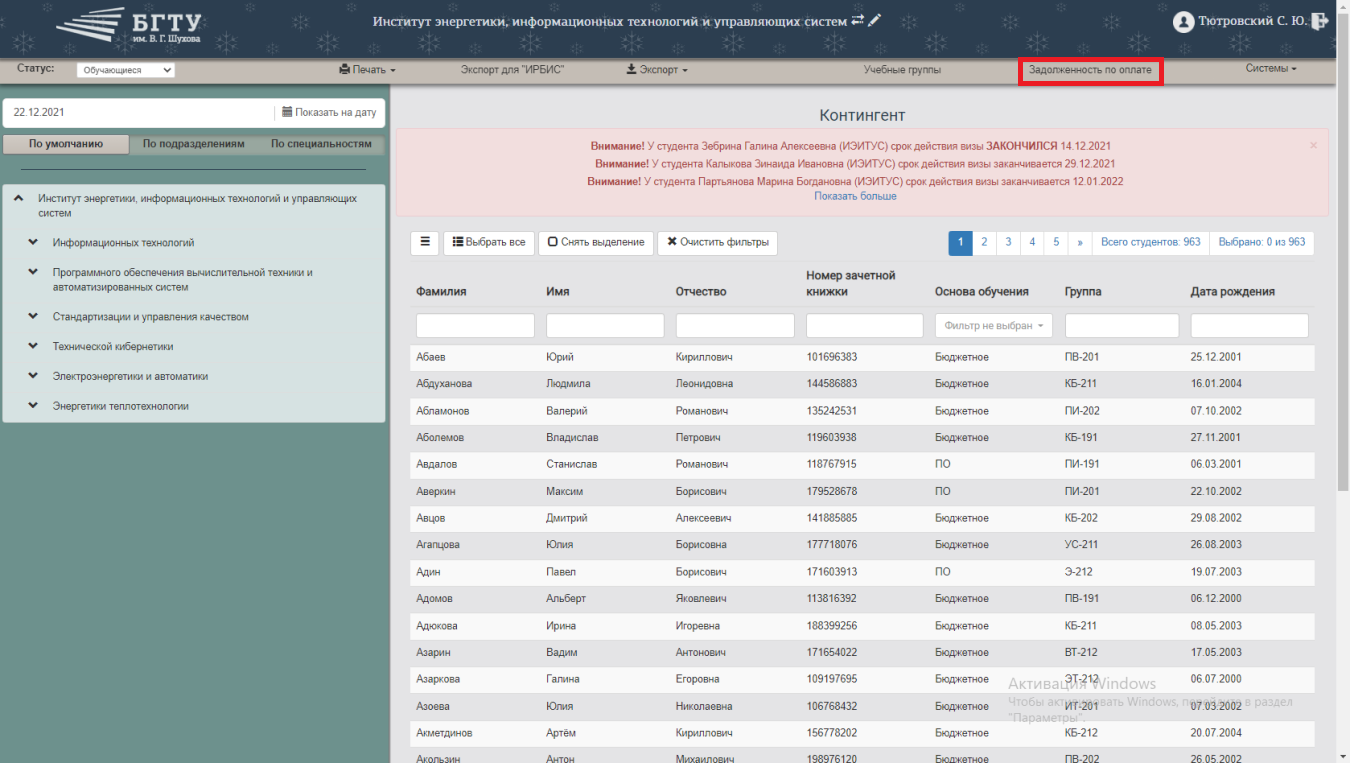The image size is (1350, 763).
Task: Go to page 4 of students
Action: pyautogui.click(x=1032, y=242)
